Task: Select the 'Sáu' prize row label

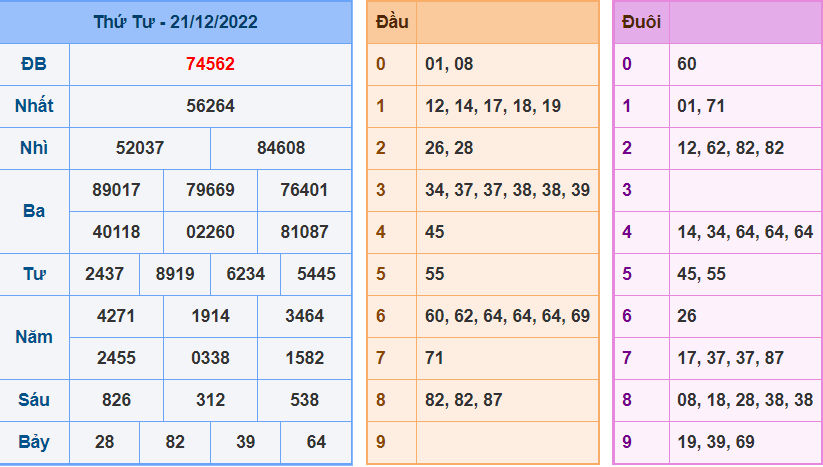Action: click(34, 400)
